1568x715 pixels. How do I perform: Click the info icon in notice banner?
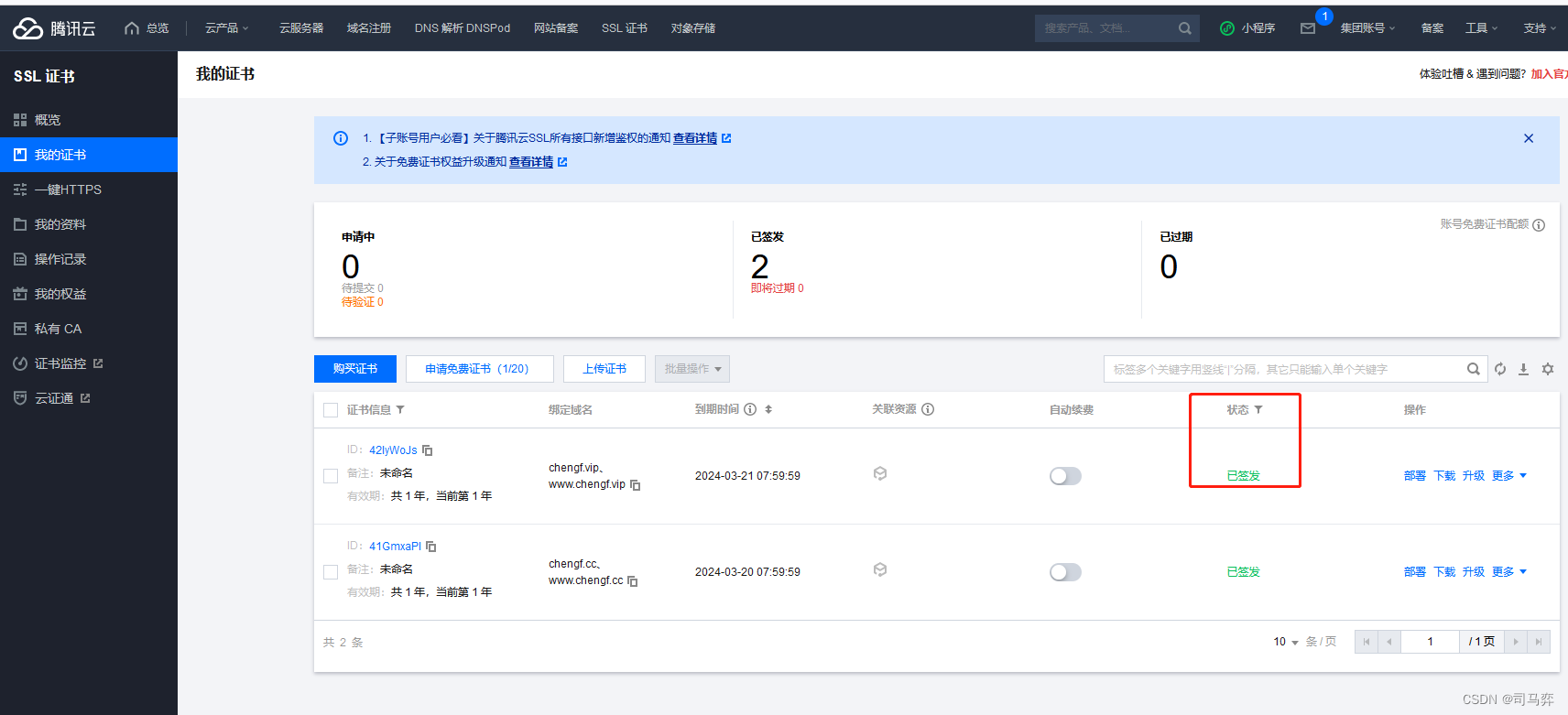341,138
